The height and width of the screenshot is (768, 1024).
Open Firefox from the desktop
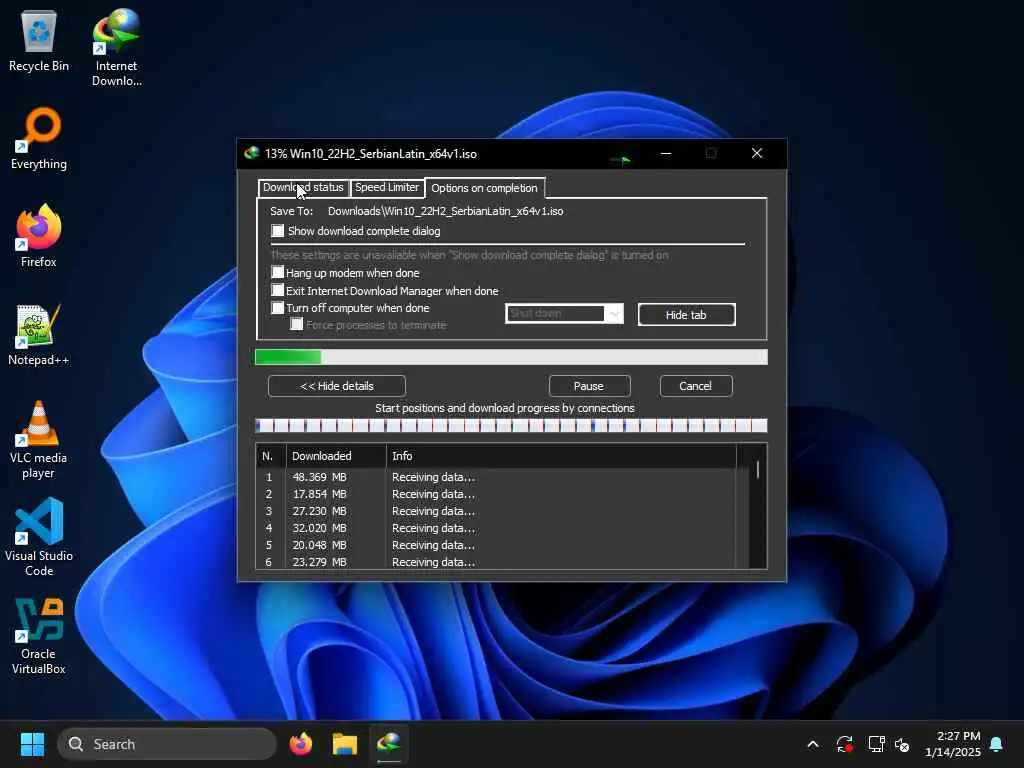click(x=39, y=236)
